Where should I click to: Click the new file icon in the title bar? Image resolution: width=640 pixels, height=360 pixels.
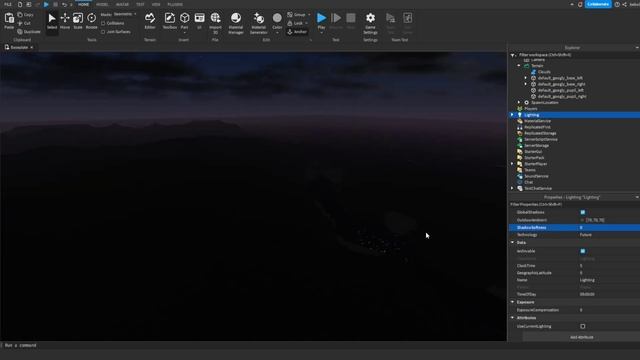[20, 4]
